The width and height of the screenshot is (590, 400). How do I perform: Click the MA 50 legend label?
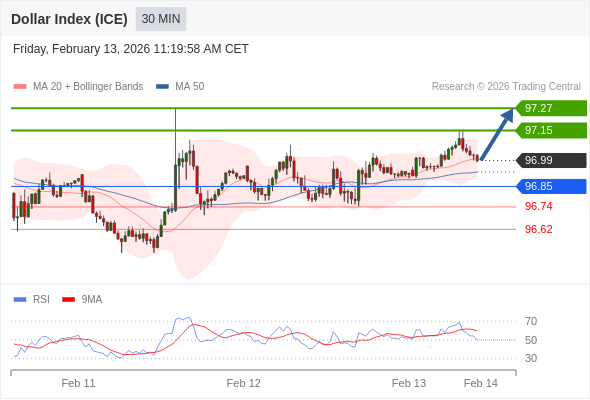[x=190, y=87]
